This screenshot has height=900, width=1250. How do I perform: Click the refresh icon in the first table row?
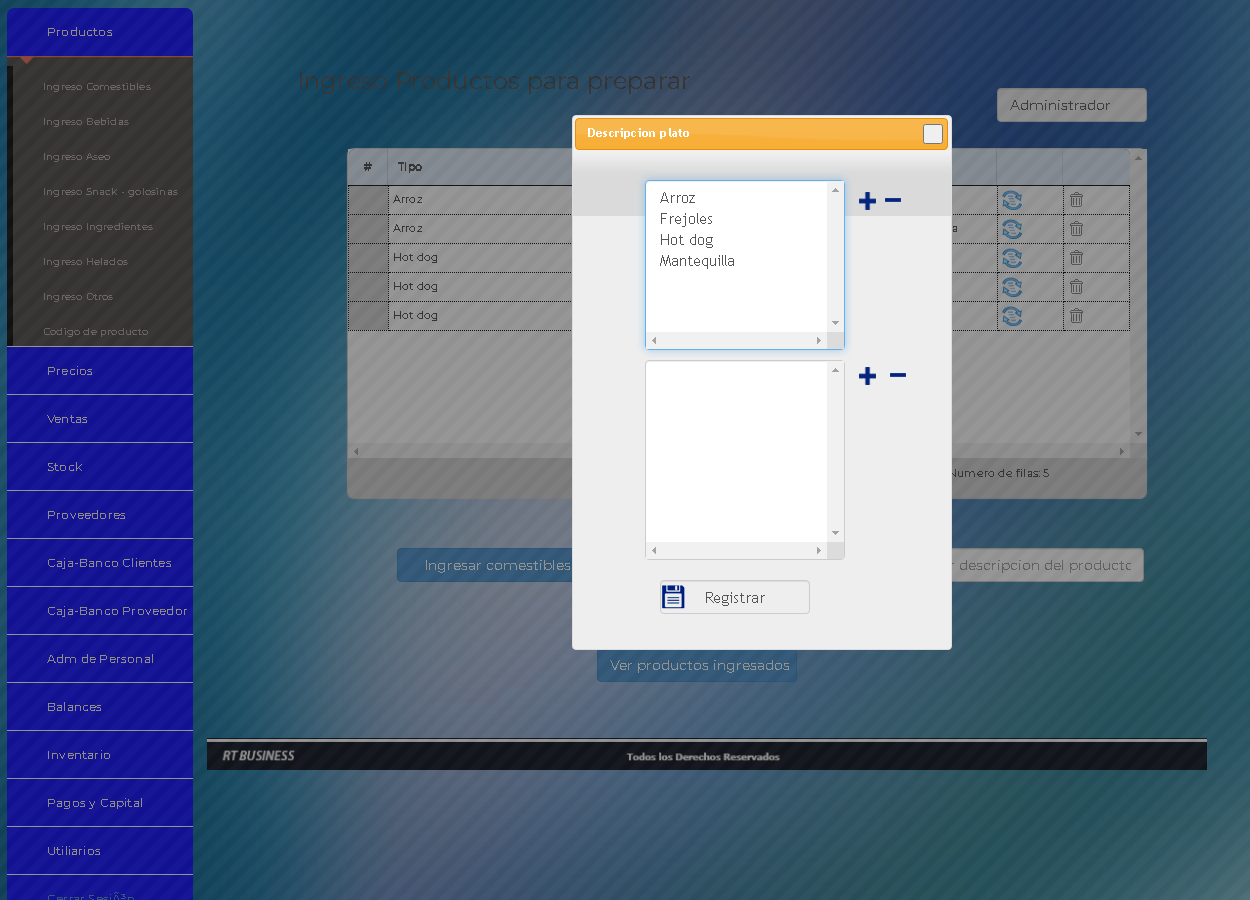tap(1012, 200)
